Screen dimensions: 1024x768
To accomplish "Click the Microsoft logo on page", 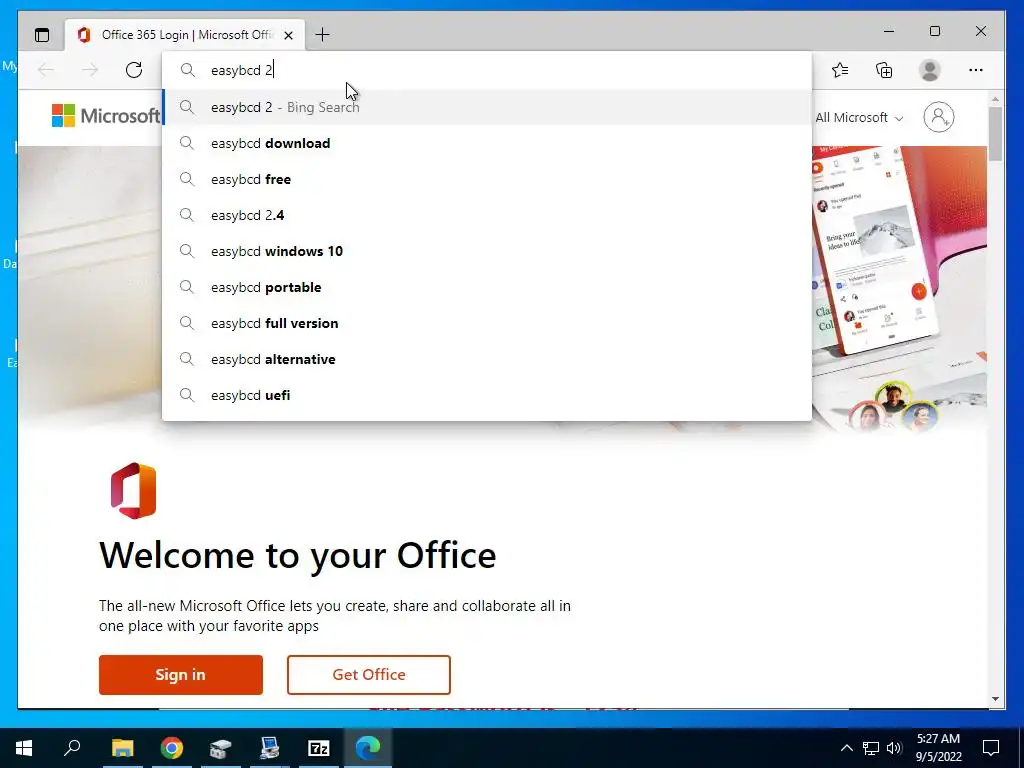I will [106, 116].
